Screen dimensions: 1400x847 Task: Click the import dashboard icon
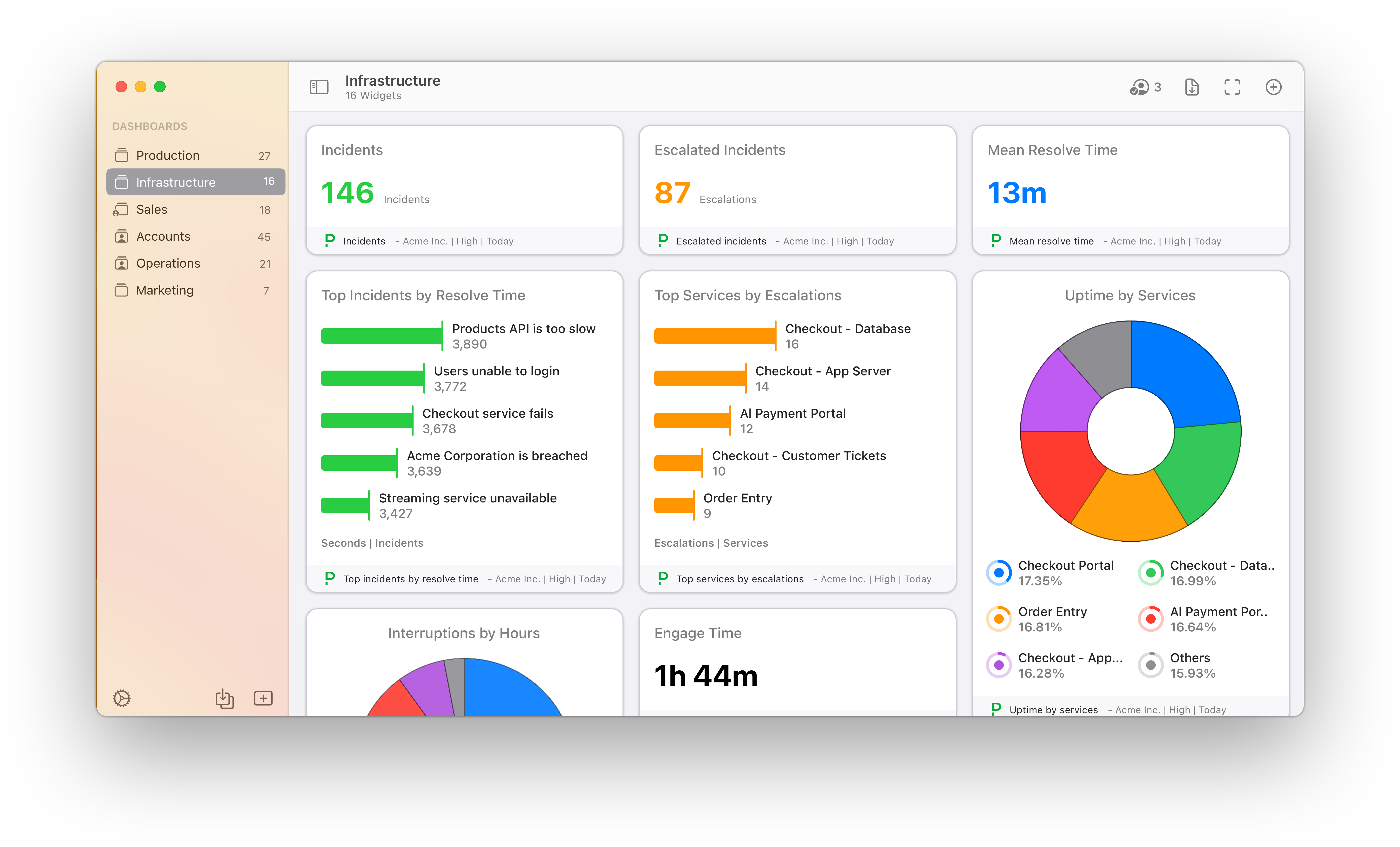[224, 698]
